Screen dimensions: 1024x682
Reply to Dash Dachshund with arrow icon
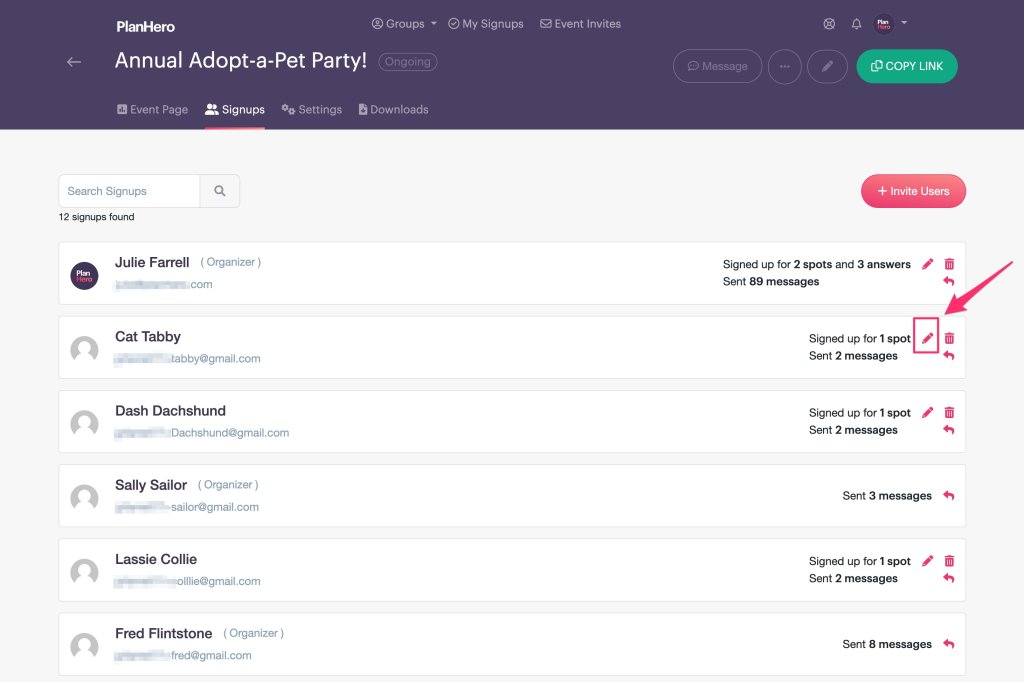[x=949, y=429]
